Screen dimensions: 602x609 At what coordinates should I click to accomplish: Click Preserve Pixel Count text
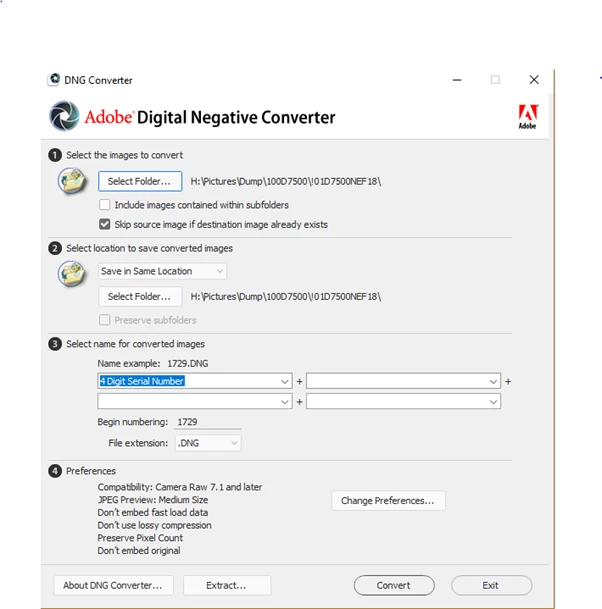[x=140, y=538]
